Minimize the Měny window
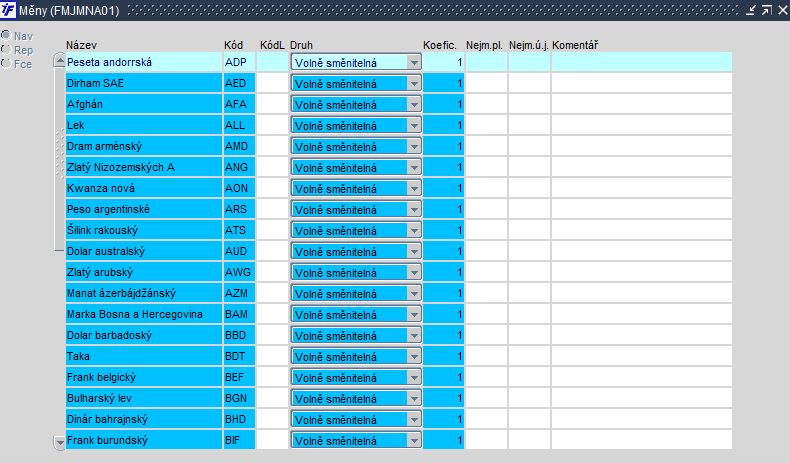Screen dimensions: 790x463 pyautogui.click(x=751, y=10)
